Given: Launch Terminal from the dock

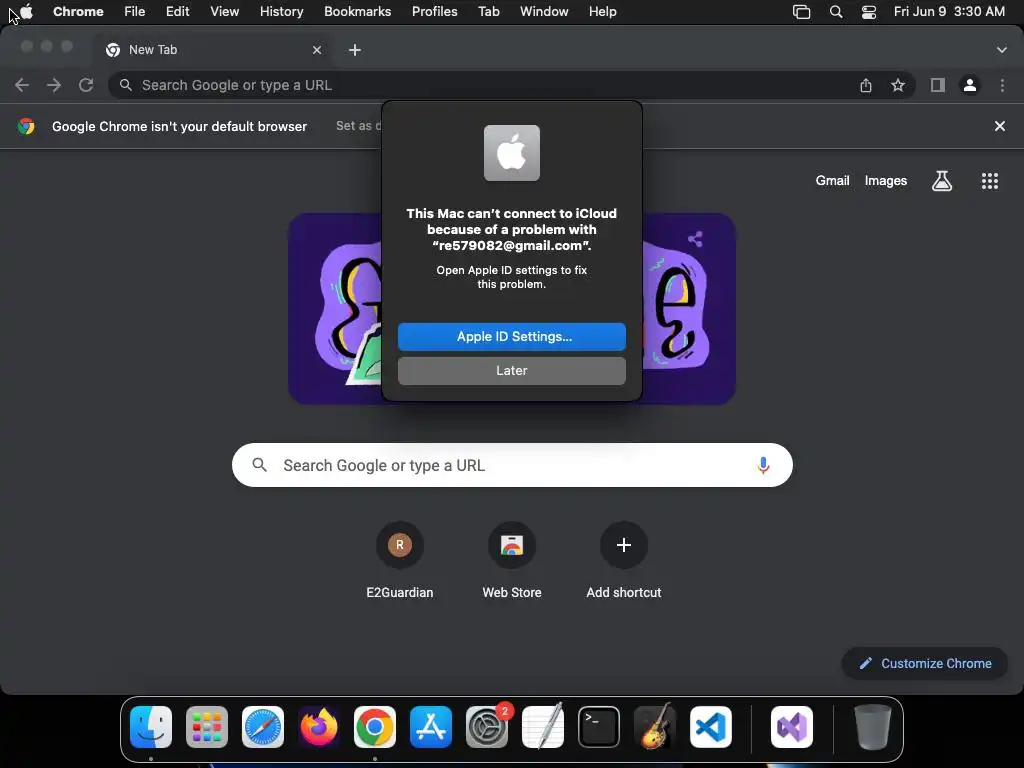Looking at the screenshot, I should pos(599,727).
